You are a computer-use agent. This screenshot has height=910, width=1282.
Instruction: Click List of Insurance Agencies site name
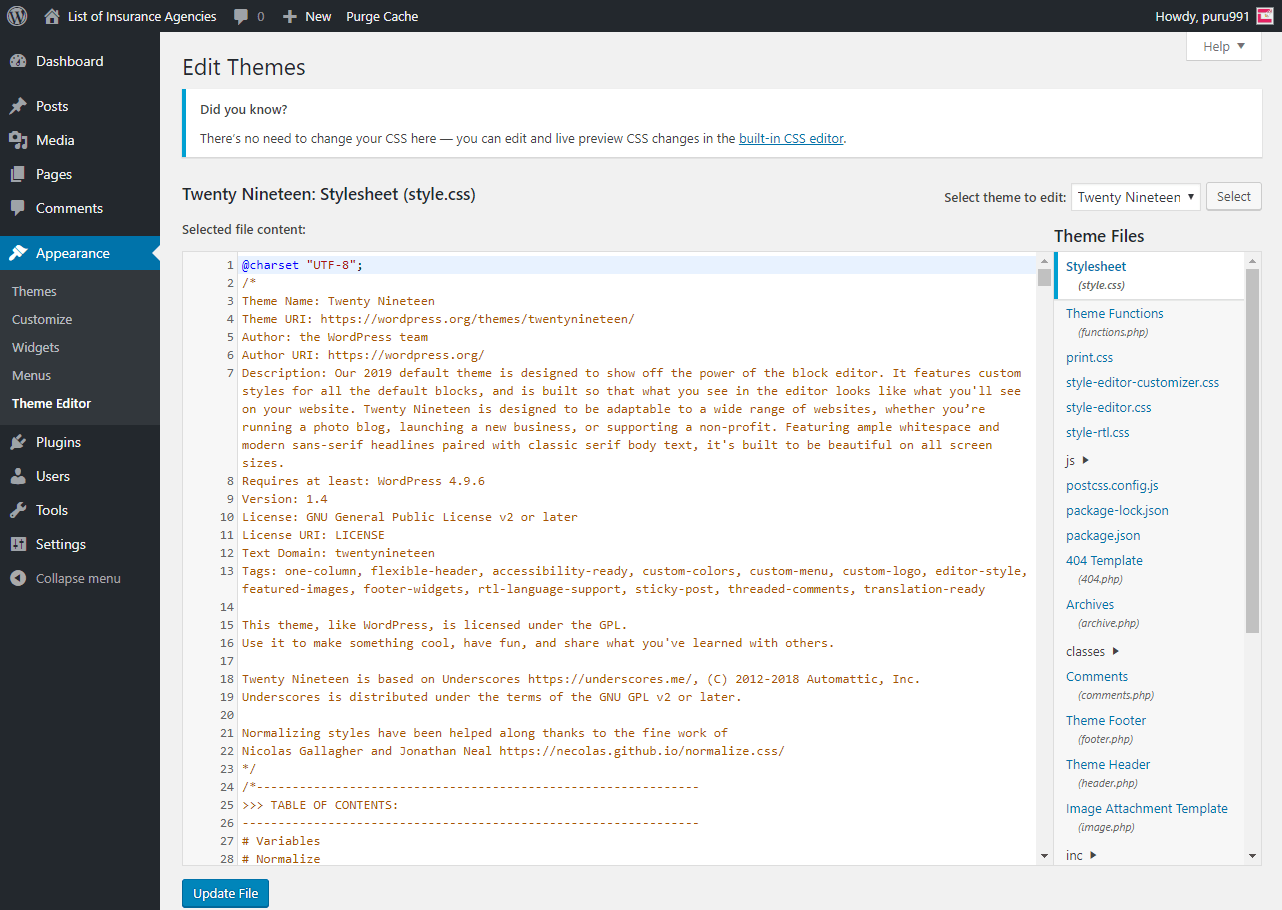coord(142,16)
